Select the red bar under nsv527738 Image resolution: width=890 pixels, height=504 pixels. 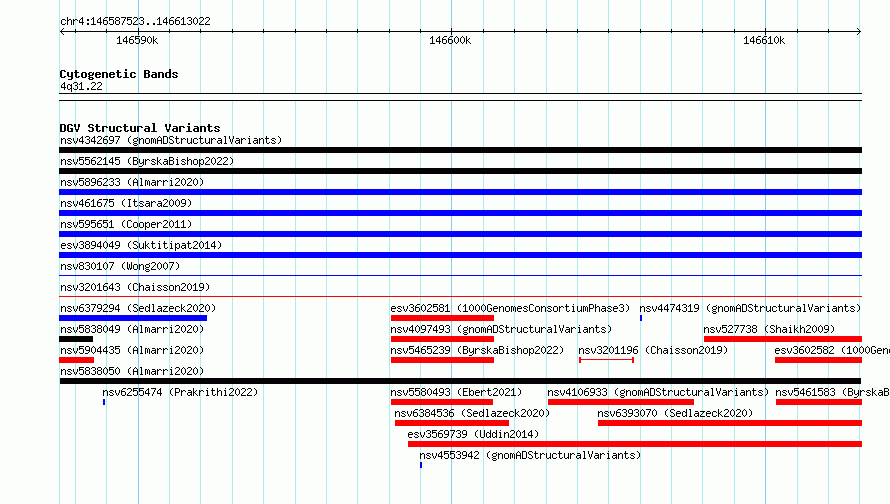[x=783, y=339]
